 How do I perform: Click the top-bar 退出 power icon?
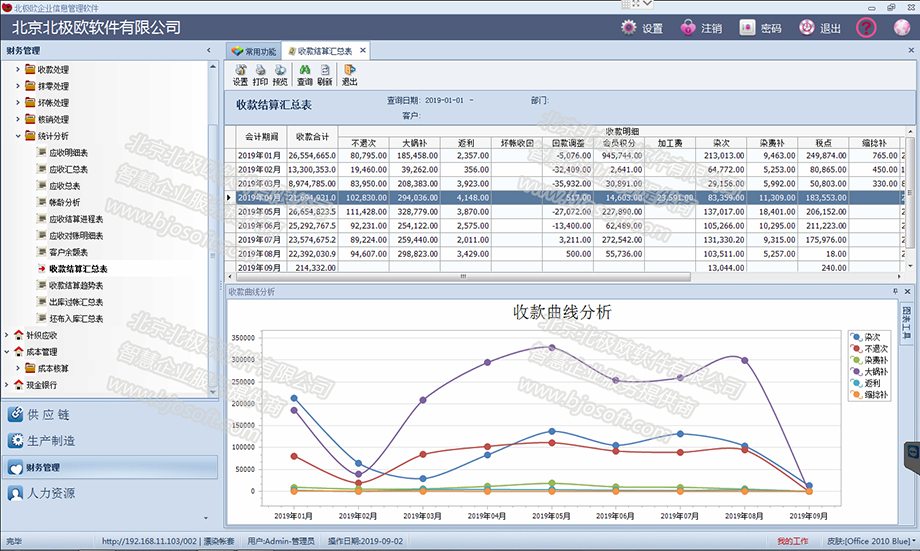click(807, 27)
